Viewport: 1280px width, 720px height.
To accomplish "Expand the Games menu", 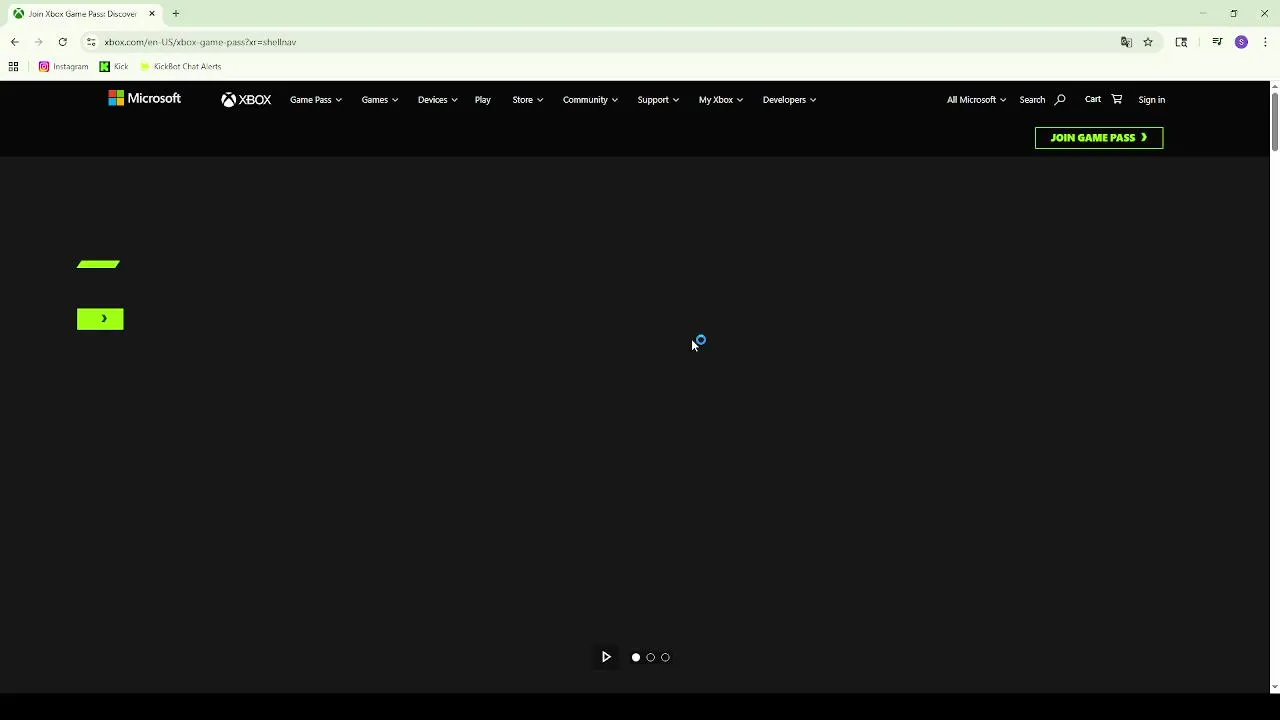I will pos(380,100).
